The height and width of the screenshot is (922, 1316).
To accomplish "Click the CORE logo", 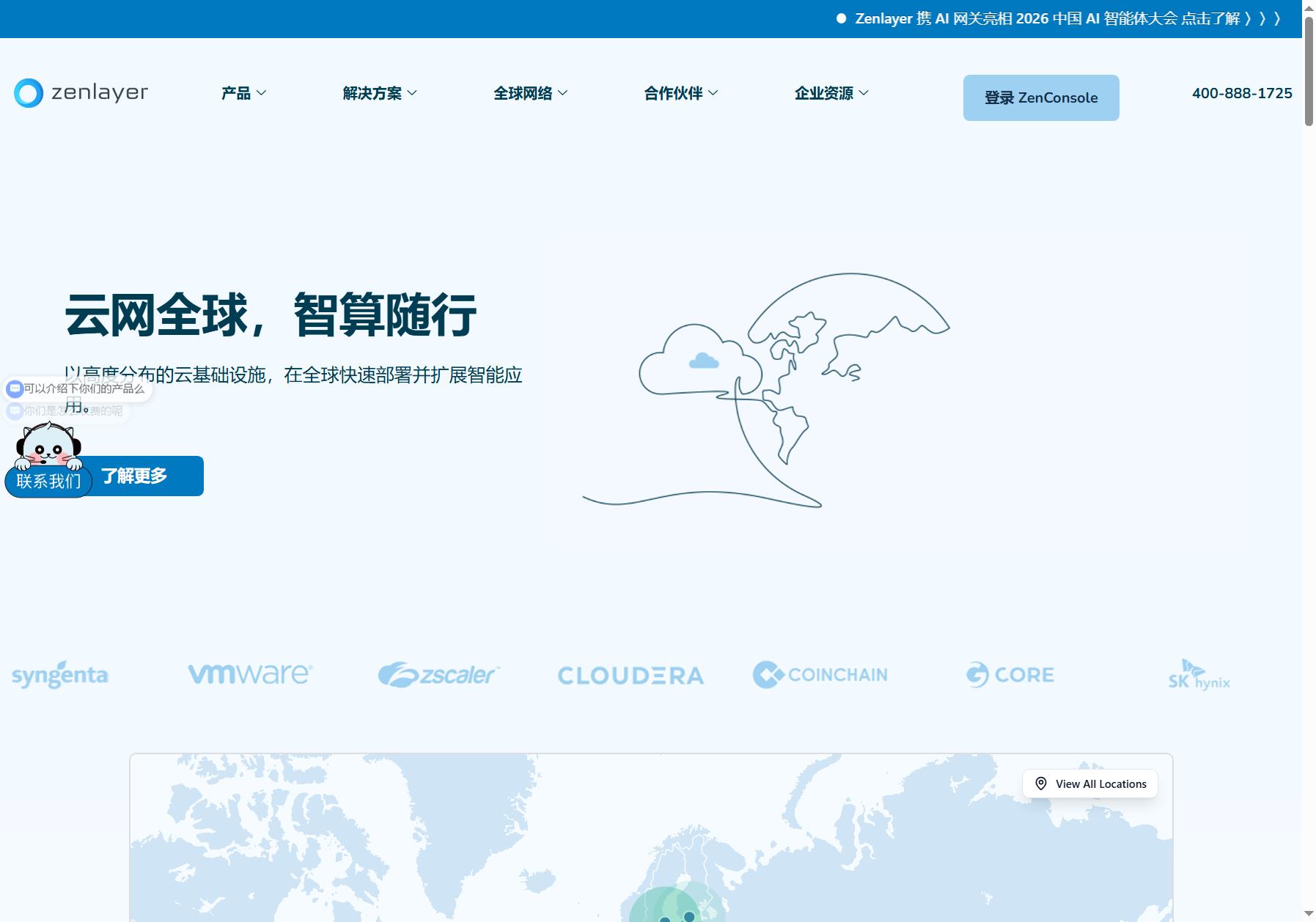I will pyautogui.click(x=1010, y=674).
